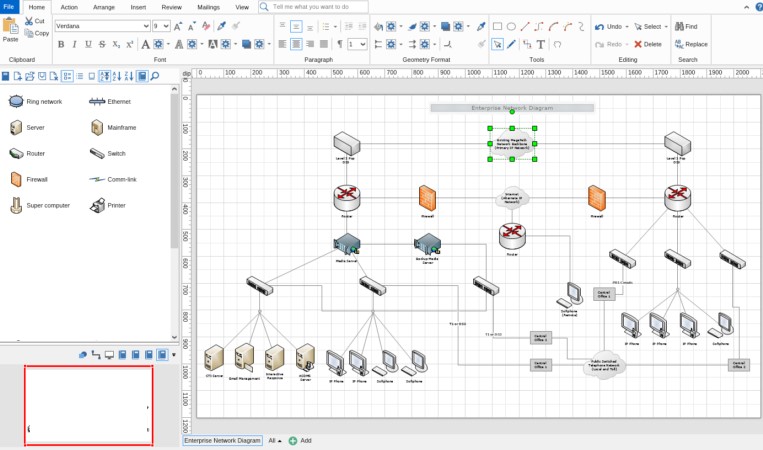763x450 pixels.
Task: Apply Subscript formatting
Action: pos(116,44)
